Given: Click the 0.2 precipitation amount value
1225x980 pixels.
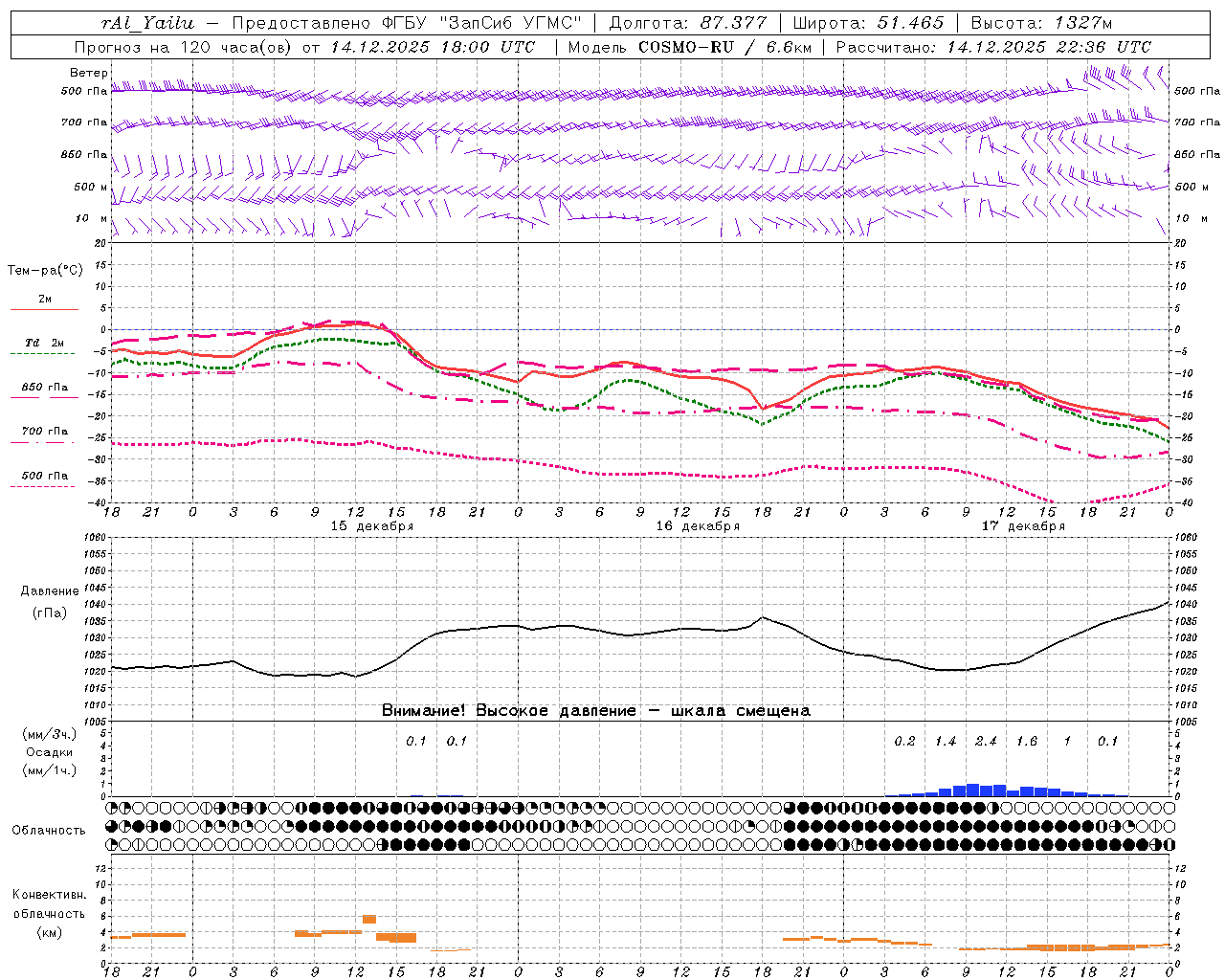Looking at the screenshot, I should [904, 742].
